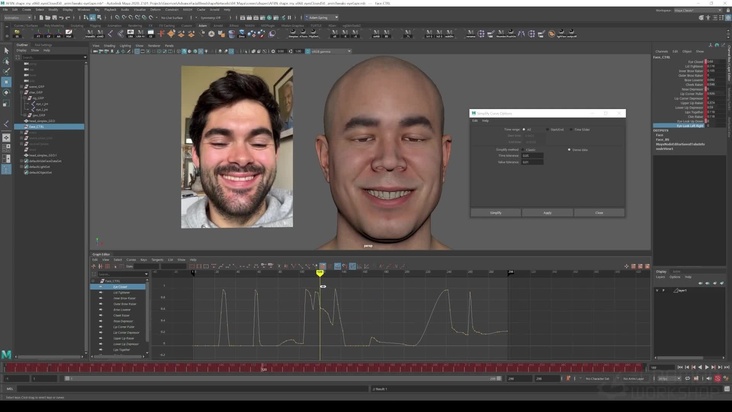Viewport: 732px width, 412px height.
Task: Click the Undo arrow icon in status line
Action: pyautogui.click(x=61, y=18)
